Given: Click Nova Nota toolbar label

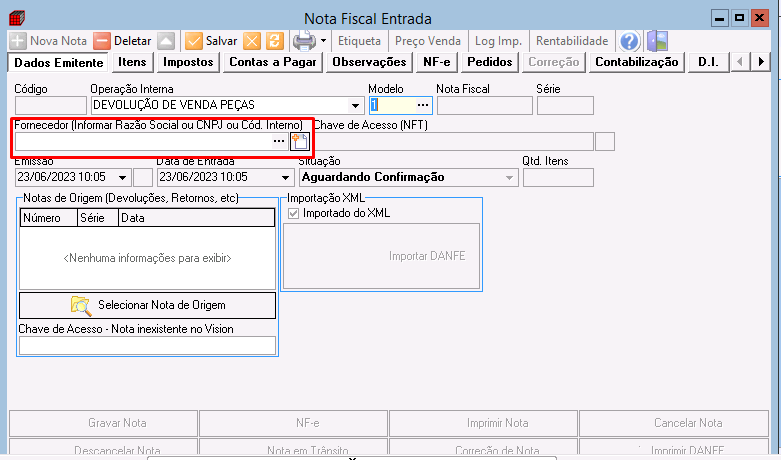Looking at the screenshot, I should click(58, 41).
